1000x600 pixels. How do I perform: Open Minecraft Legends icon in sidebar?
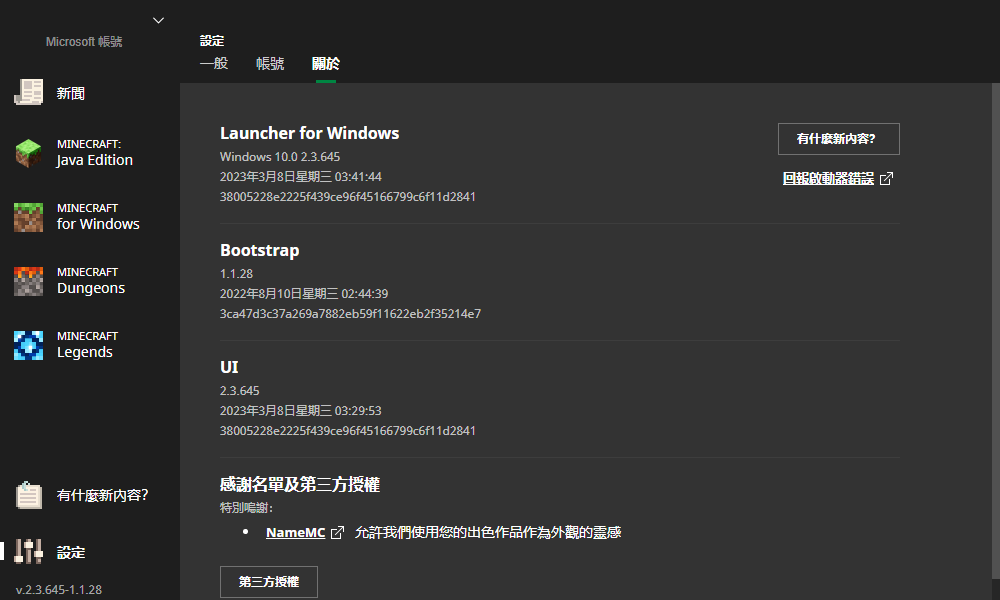29,345
